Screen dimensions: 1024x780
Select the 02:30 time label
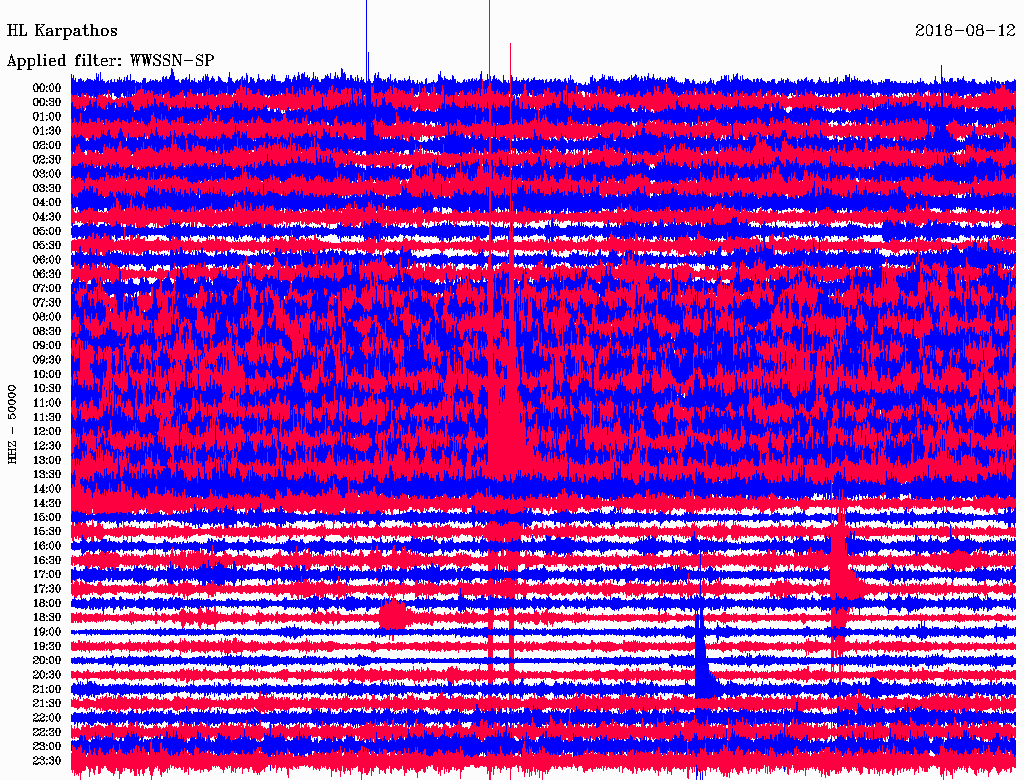[47, 159]
